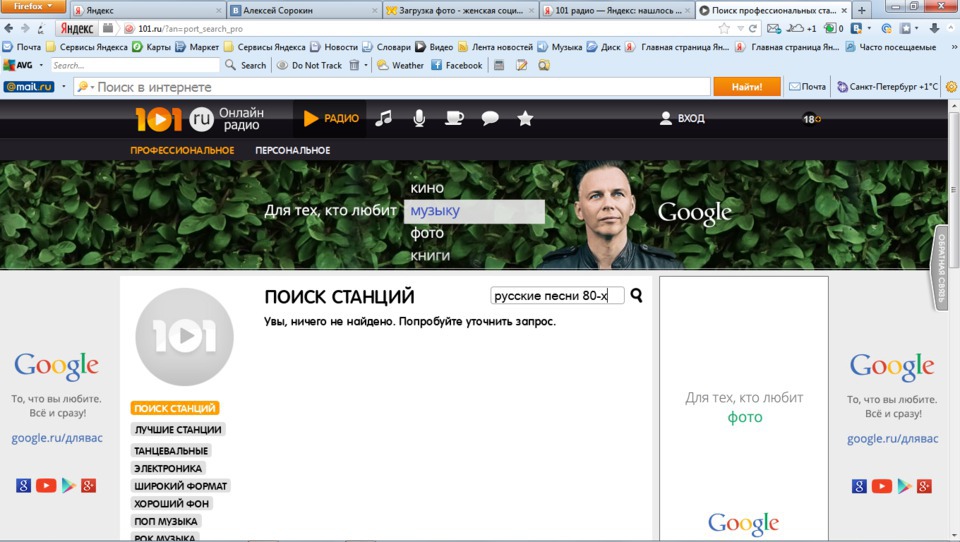Open the Маркет bookmark

tap(197, 47)
